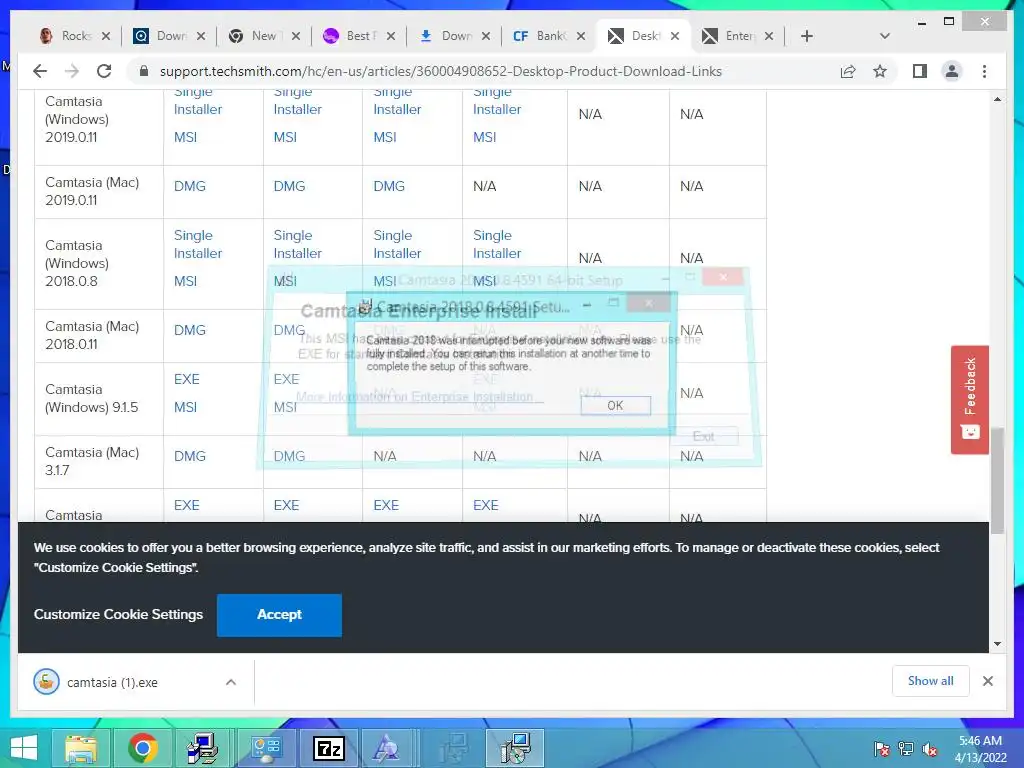Open the Windows Start menu
Screen dimensions: 1024x768
point(24,748)
